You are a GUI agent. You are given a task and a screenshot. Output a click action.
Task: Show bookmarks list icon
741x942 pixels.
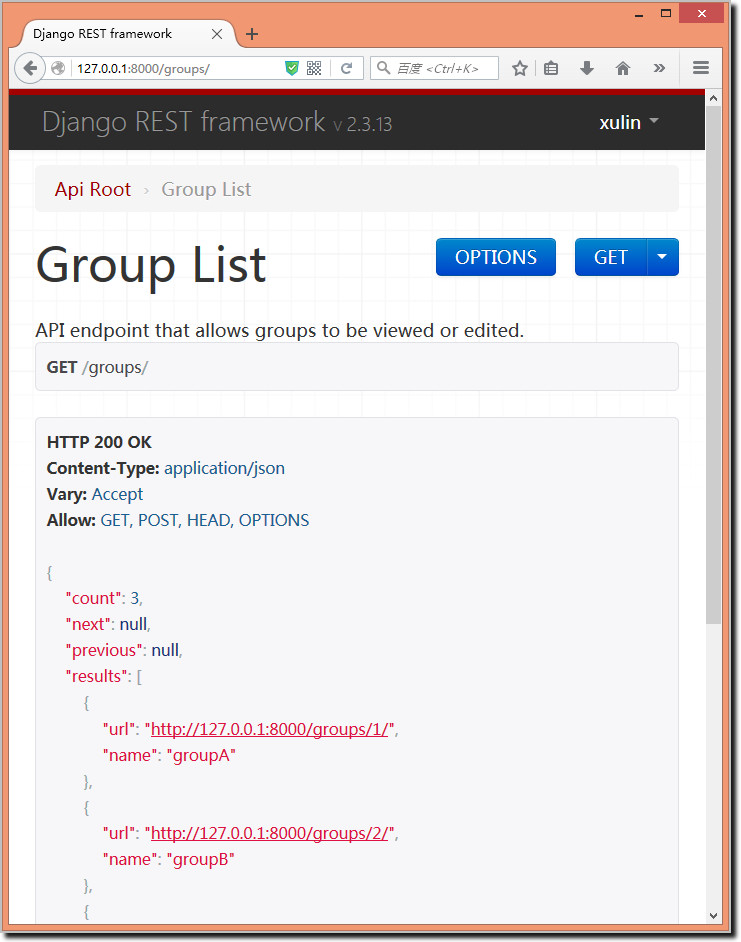[551, 68]
